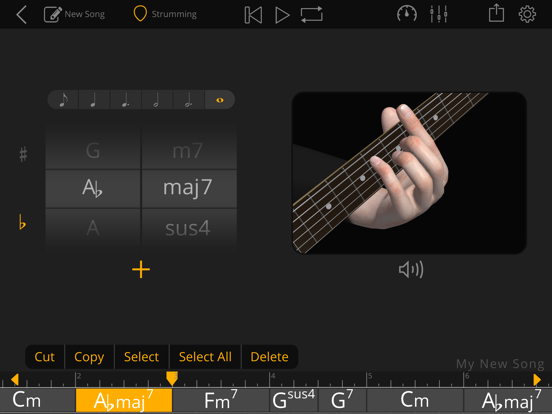
Task: Select dotted quarter note duration
Action: [126, 100]
